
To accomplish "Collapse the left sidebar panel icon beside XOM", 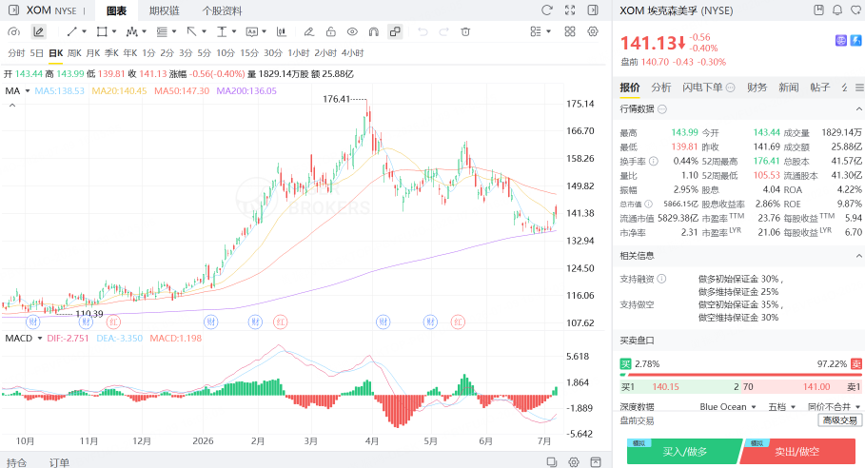I will pyautogui.click(x=13, y=10).
